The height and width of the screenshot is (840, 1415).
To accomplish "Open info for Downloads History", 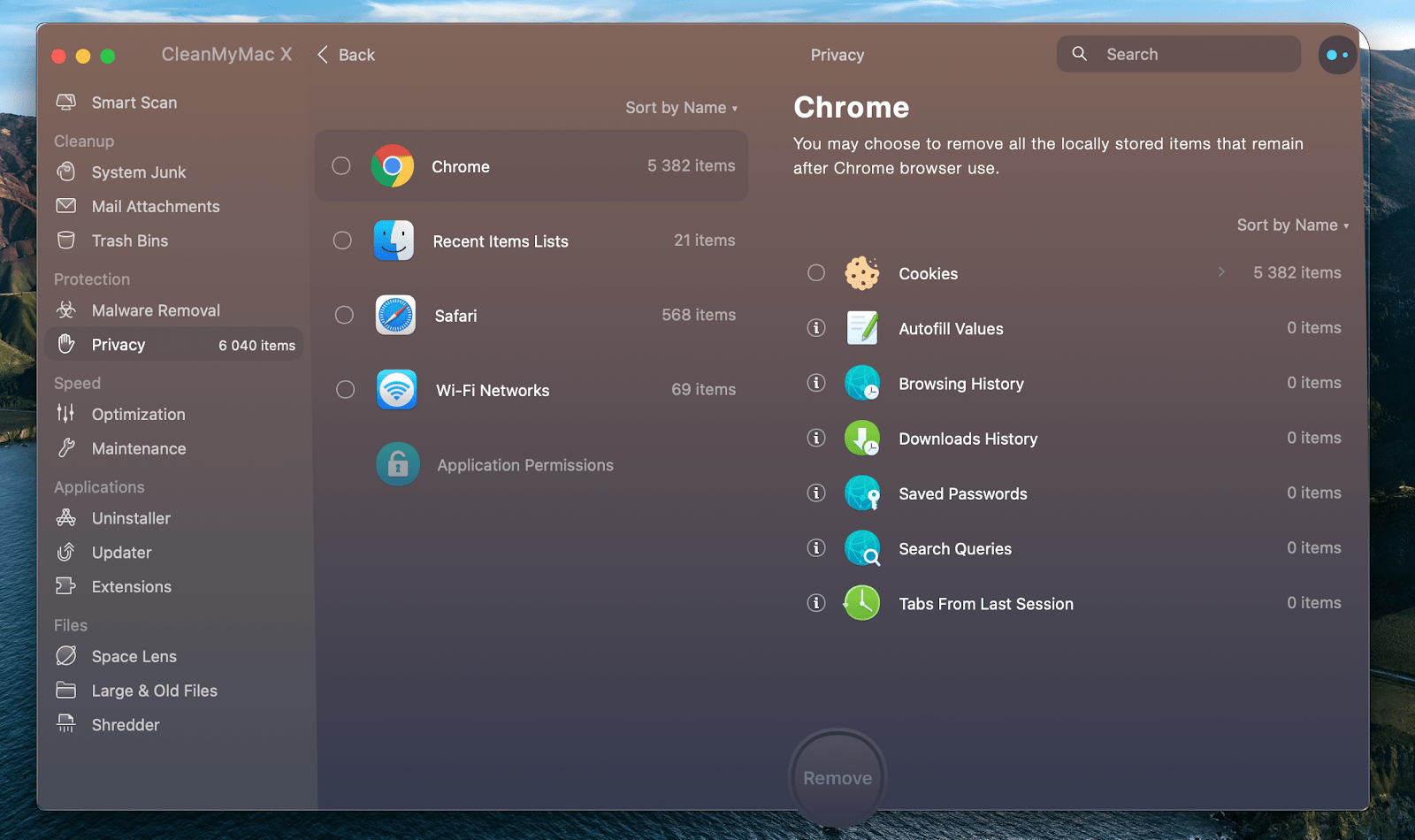I will (816, 438).
